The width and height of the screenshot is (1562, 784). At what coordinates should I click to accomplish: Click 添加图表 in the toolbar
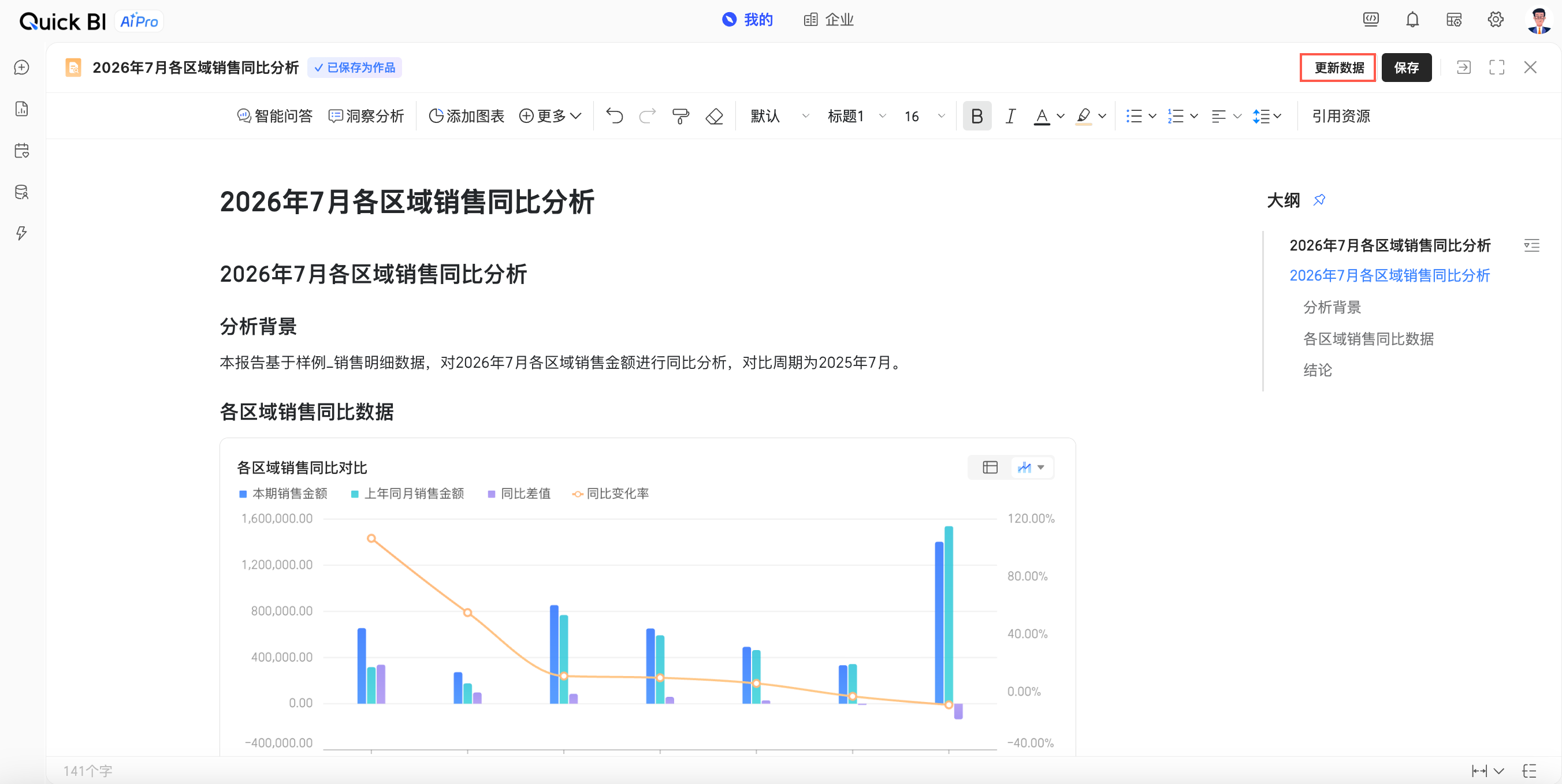point(466,115)
